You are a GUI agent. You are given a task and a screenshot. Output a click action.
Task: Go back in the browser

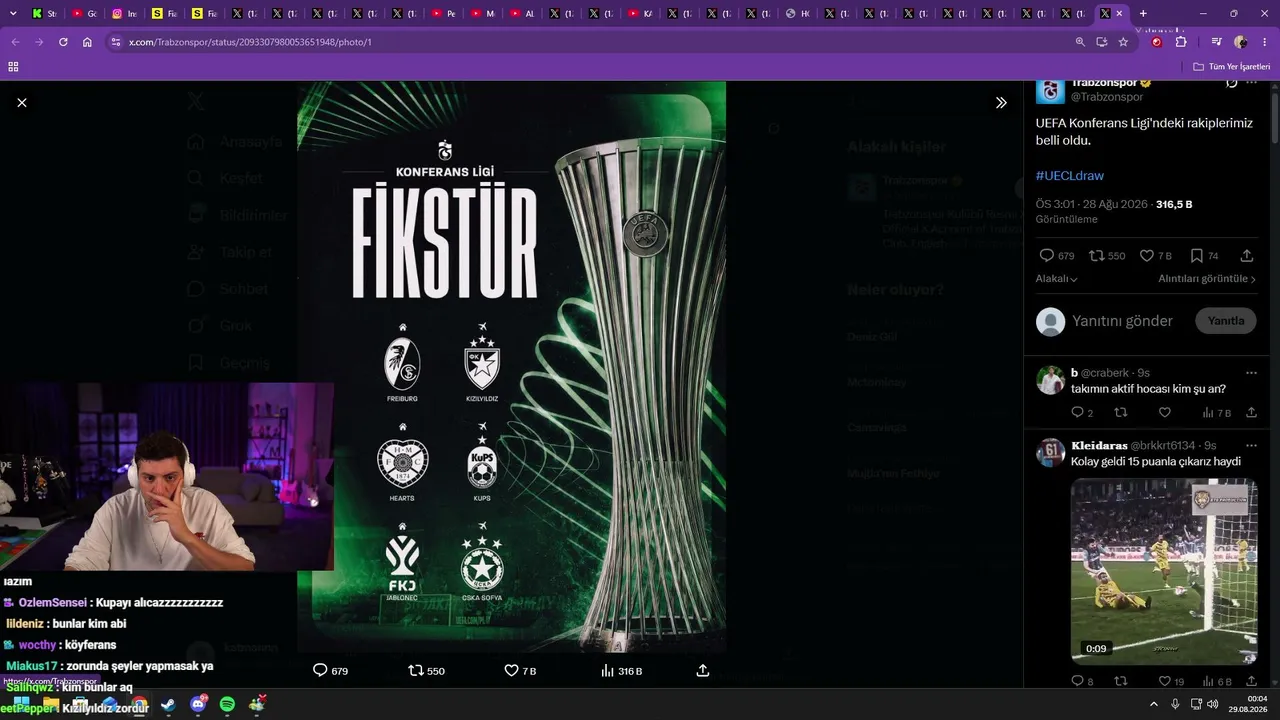coord(15,42)
